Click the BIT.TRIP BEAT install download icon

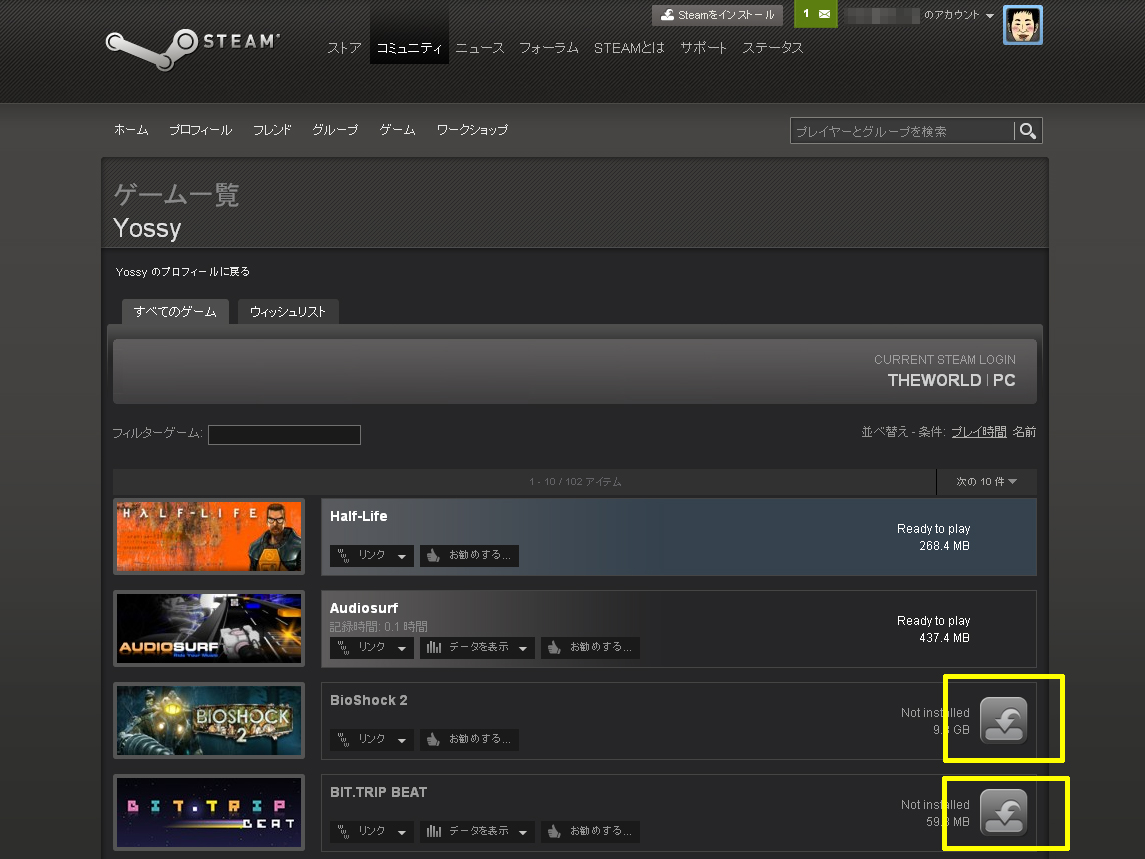1003,812
